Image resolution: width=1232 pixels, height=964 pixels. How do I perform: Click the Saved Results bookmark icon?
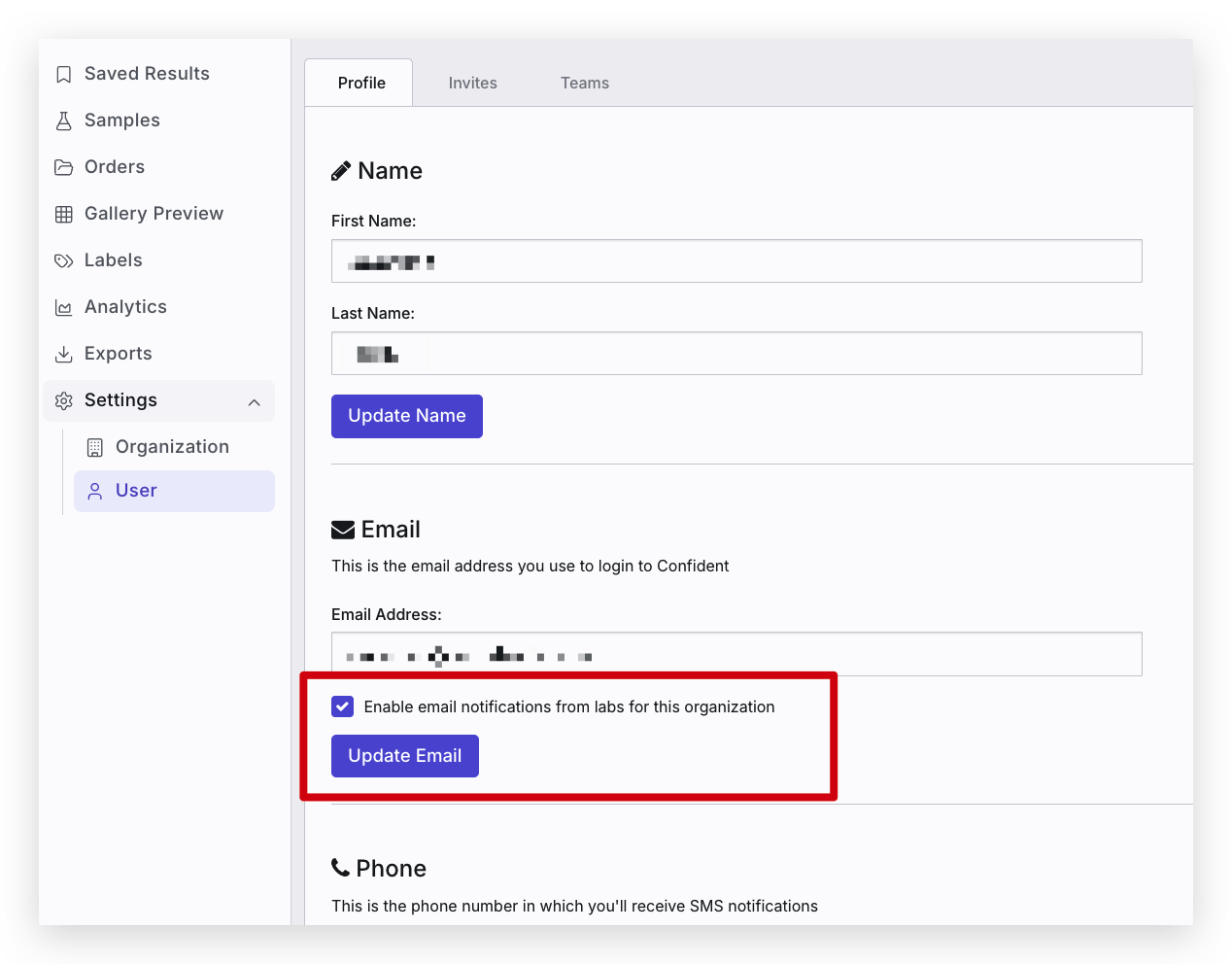[x=64, y=75]
